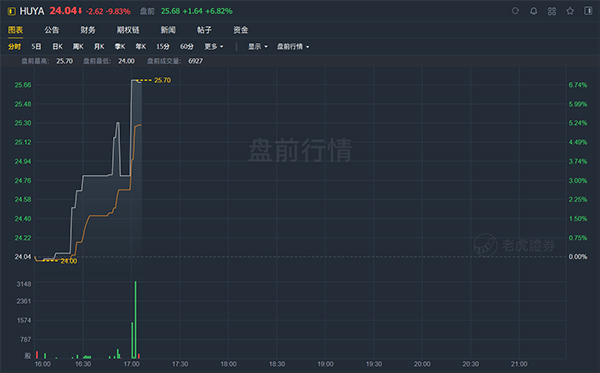600x373 pixels.
Task: Click the four-squares layout grid icon
Action: click(552, 11)
